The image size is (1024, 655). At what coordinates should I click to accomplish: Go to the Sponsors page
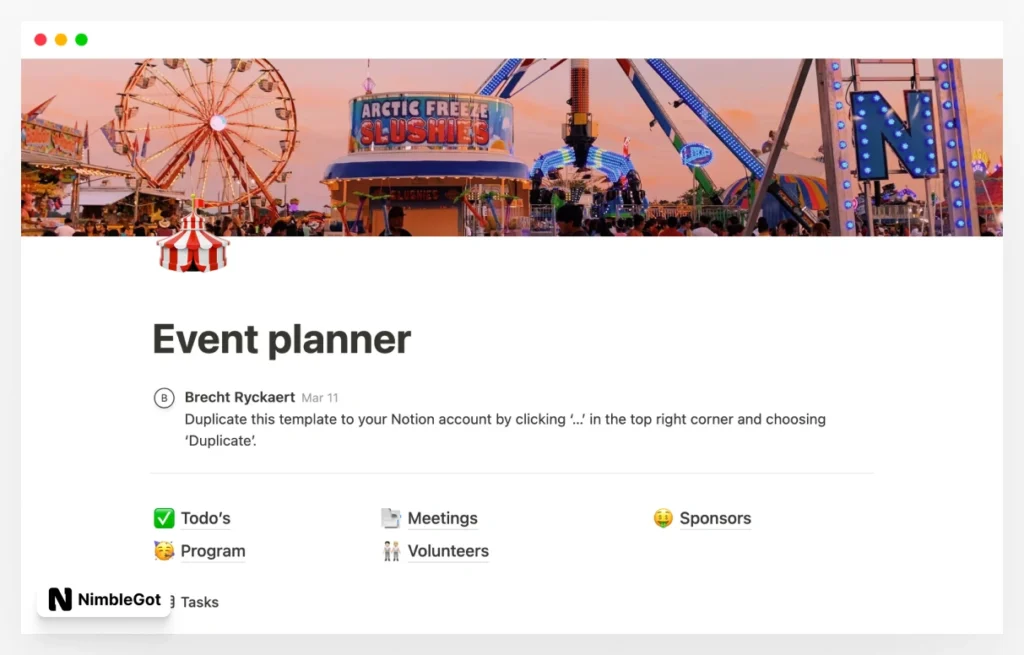tap(715, 518)
